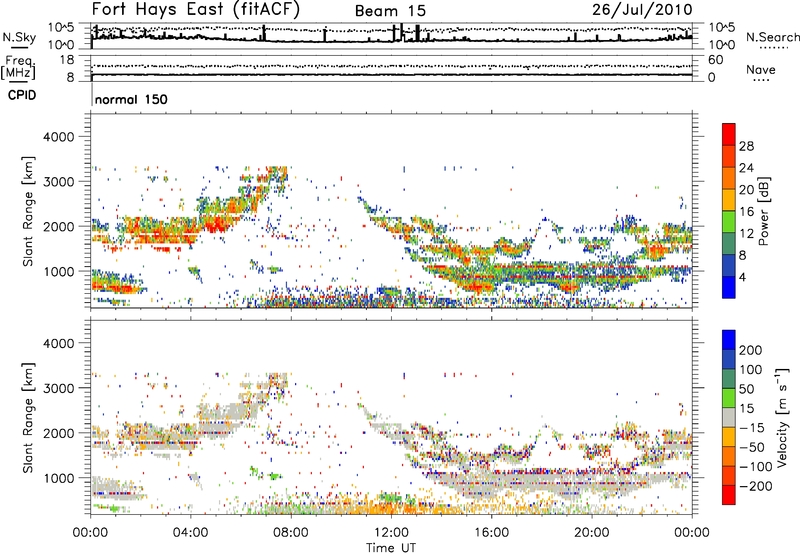The image size is (800, 554).
Task: Click the right '10^0' noise axis value
Action: (x=721, y=45)
